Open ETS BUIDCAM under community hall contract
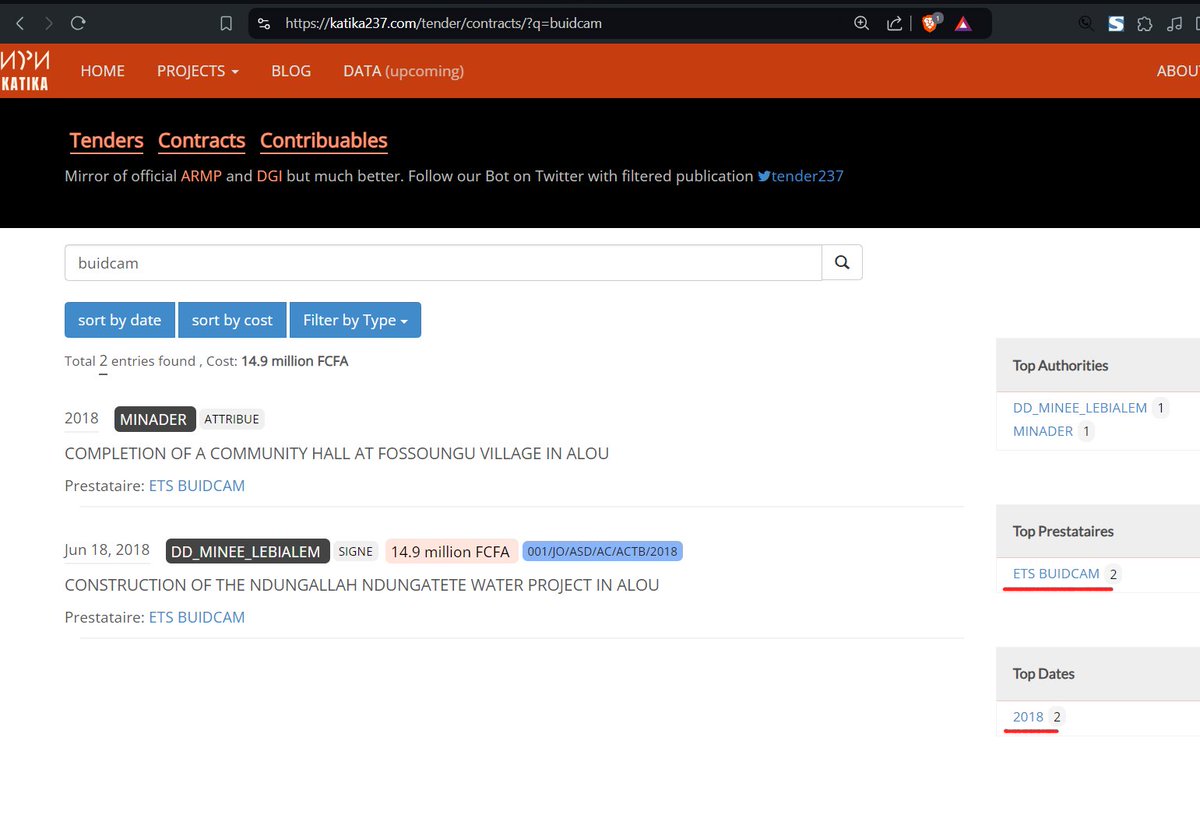This screenshot has height=839, width=1200. (197, 485)
